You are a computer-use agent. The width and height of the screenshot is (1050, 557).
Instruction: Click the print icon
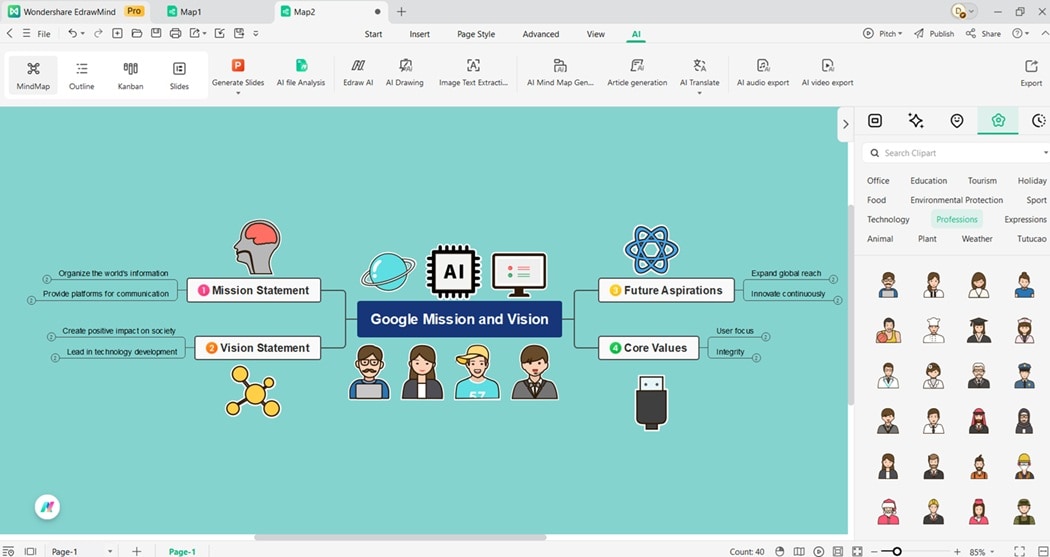coord(175,33)
